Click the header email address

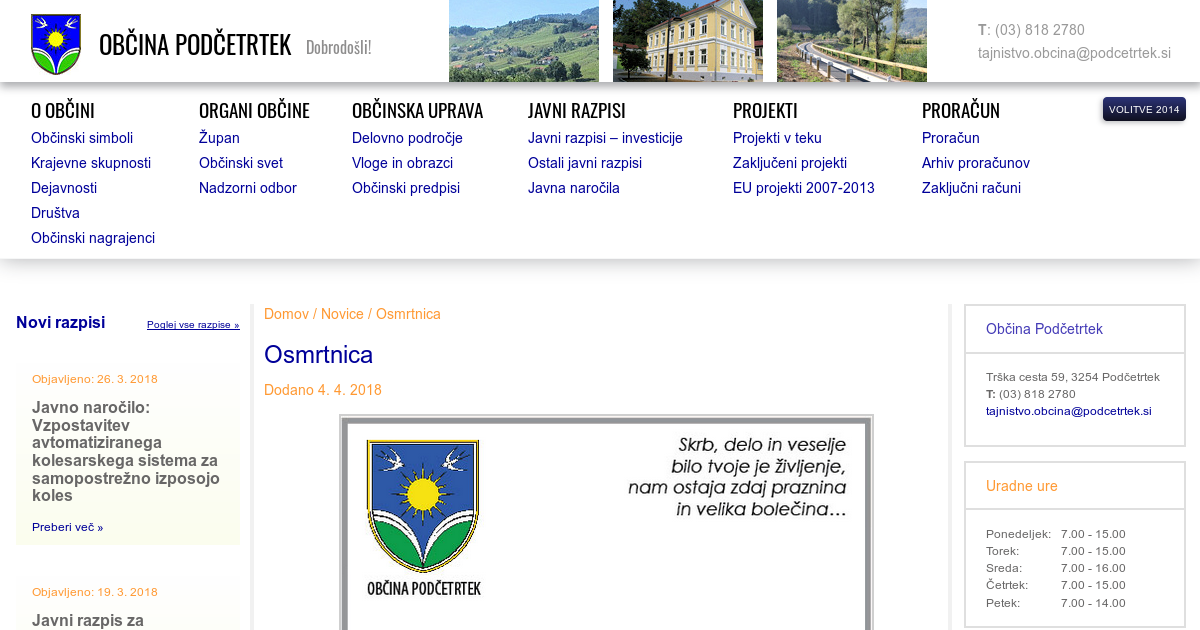click(x=1074, y=53)
